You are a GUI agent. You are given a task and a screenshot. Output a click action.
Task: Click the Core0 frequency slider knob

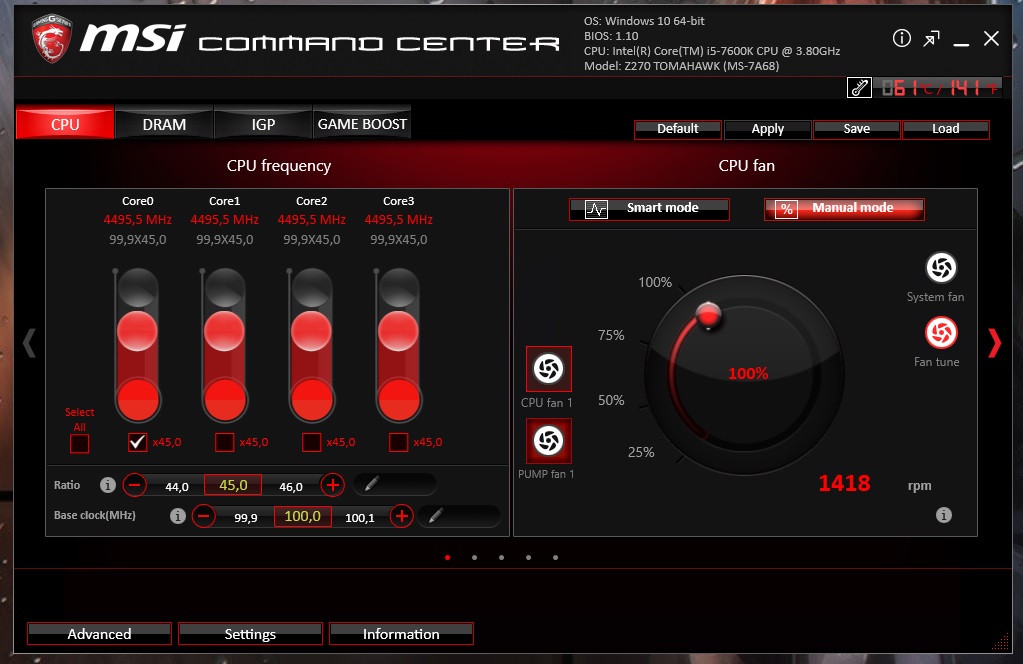coord(137,331)
